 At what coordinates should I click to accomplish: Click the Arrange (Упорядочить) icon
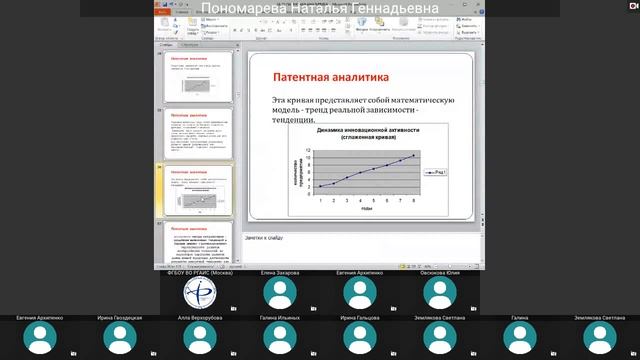pos(380,22)
